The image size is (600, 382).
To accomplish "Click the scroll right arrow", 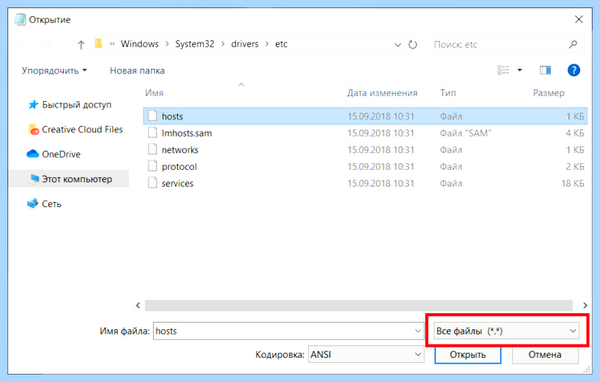I will [585, 305].
